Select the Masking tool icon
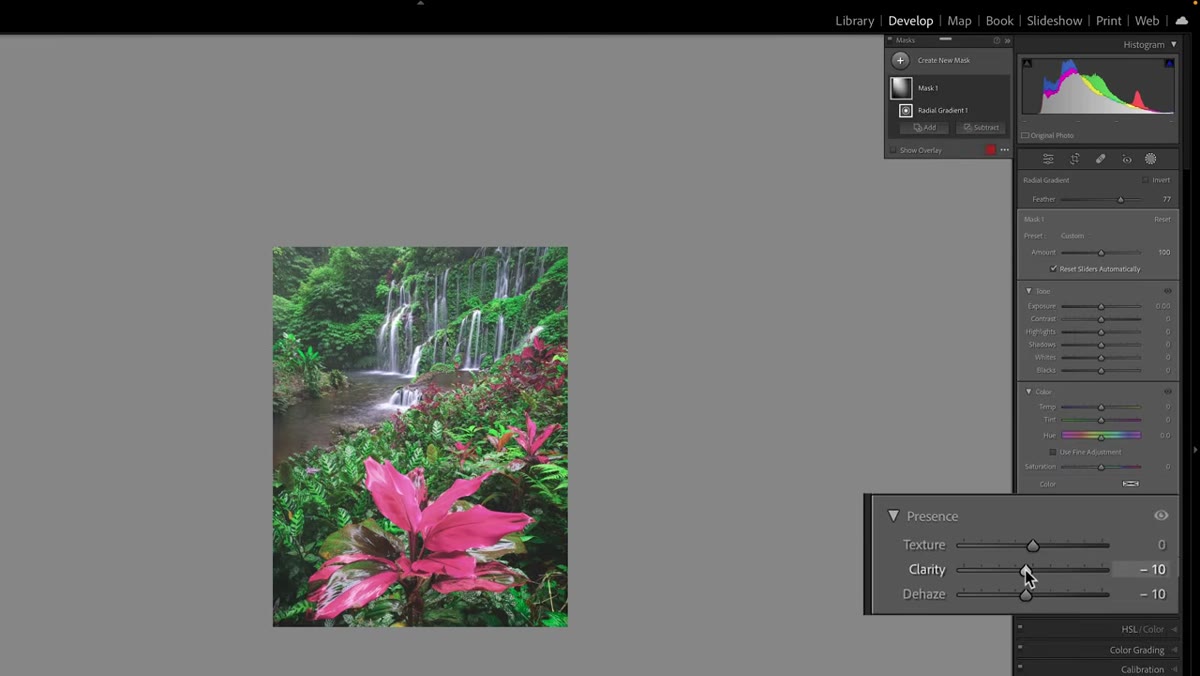1200x676 pixels. coord(1151,159)
